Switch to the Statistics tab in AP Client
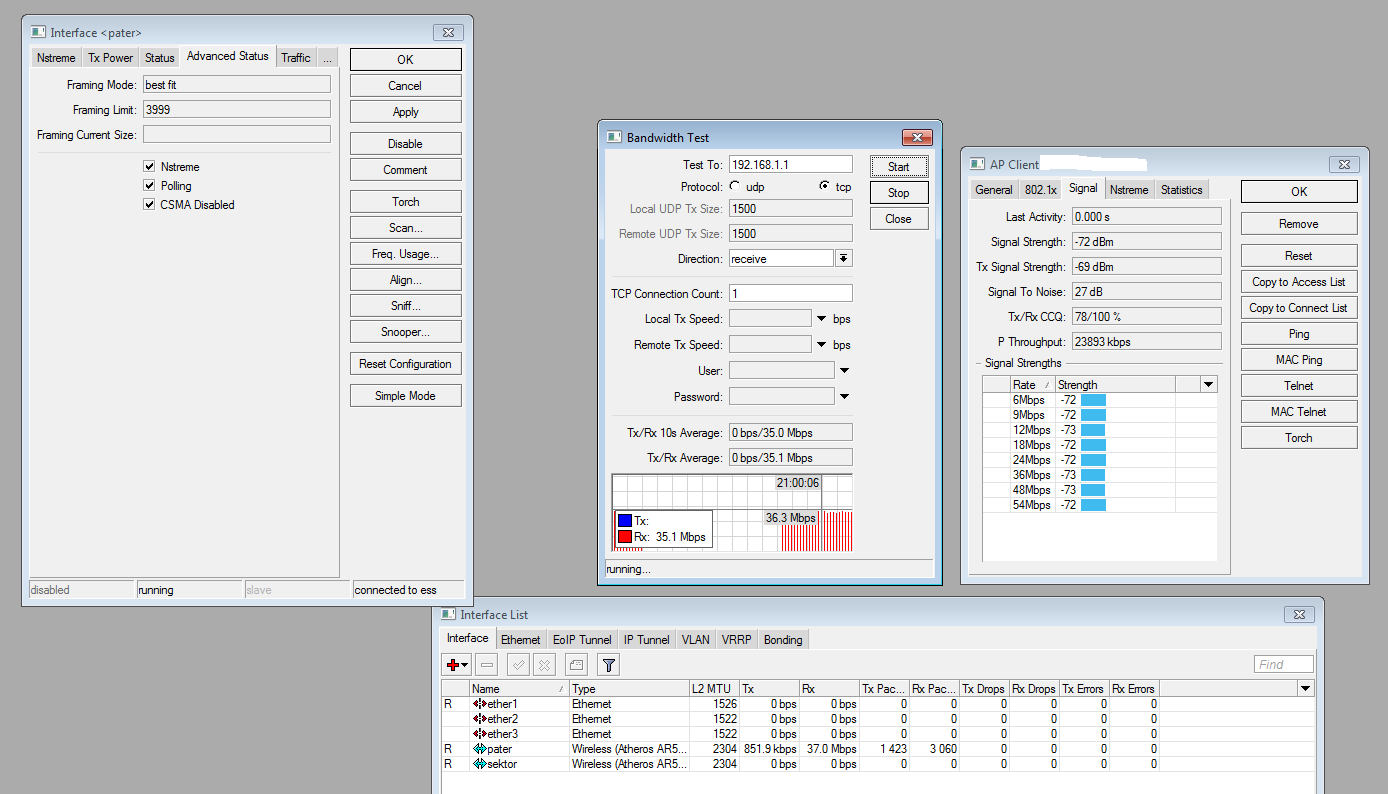Viewport: 1388px width, 794px height. pos(1181,190)
